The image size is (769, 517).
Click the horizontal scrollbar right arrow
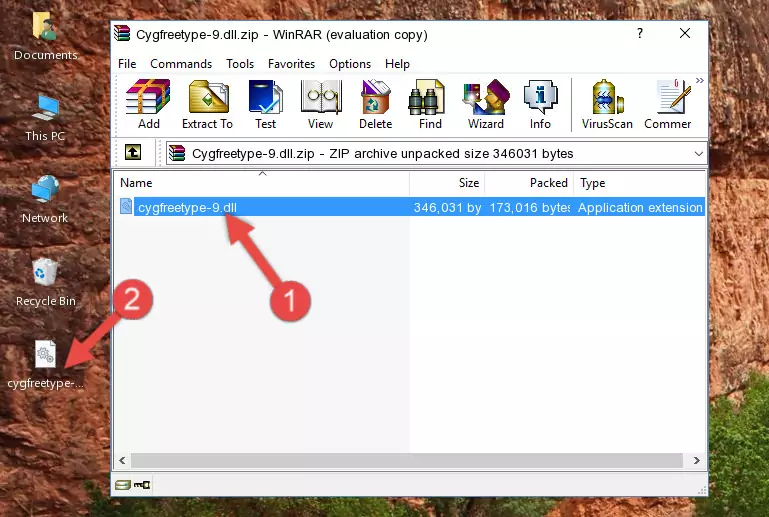tap(696, 461)
